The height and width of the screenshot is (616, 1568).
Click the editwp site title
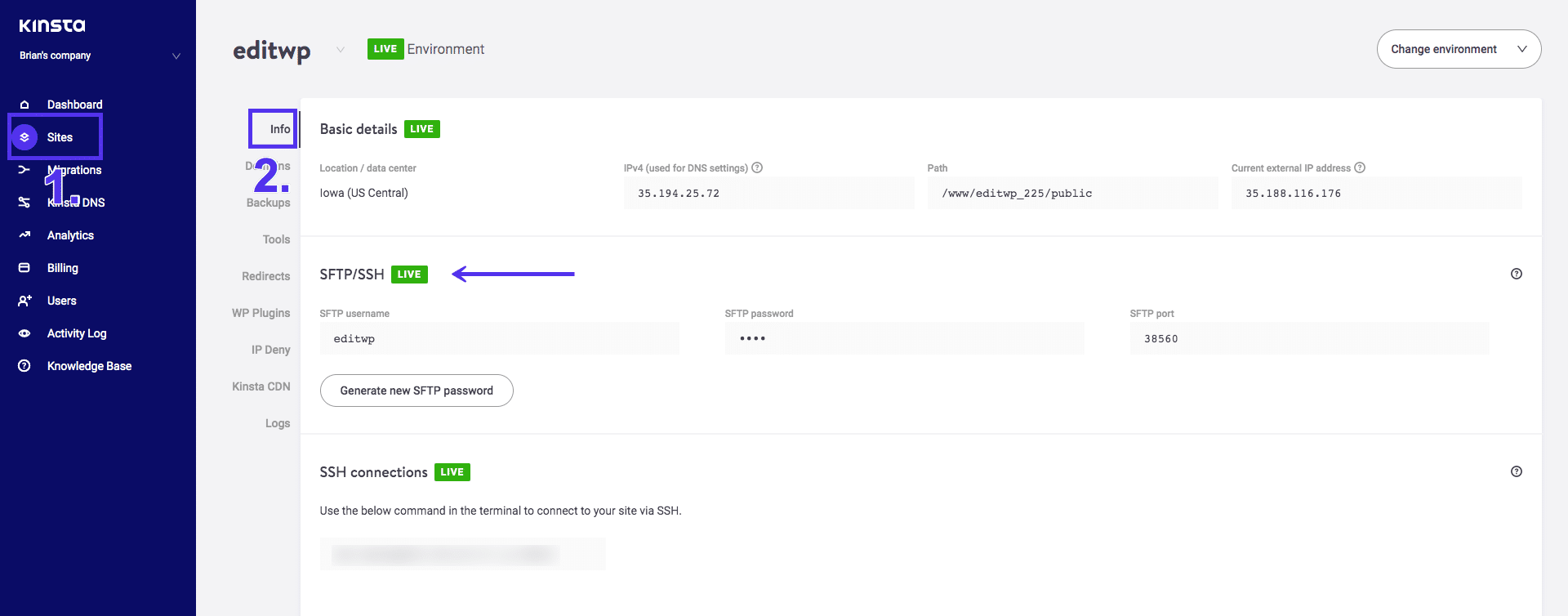click(272, 50)
